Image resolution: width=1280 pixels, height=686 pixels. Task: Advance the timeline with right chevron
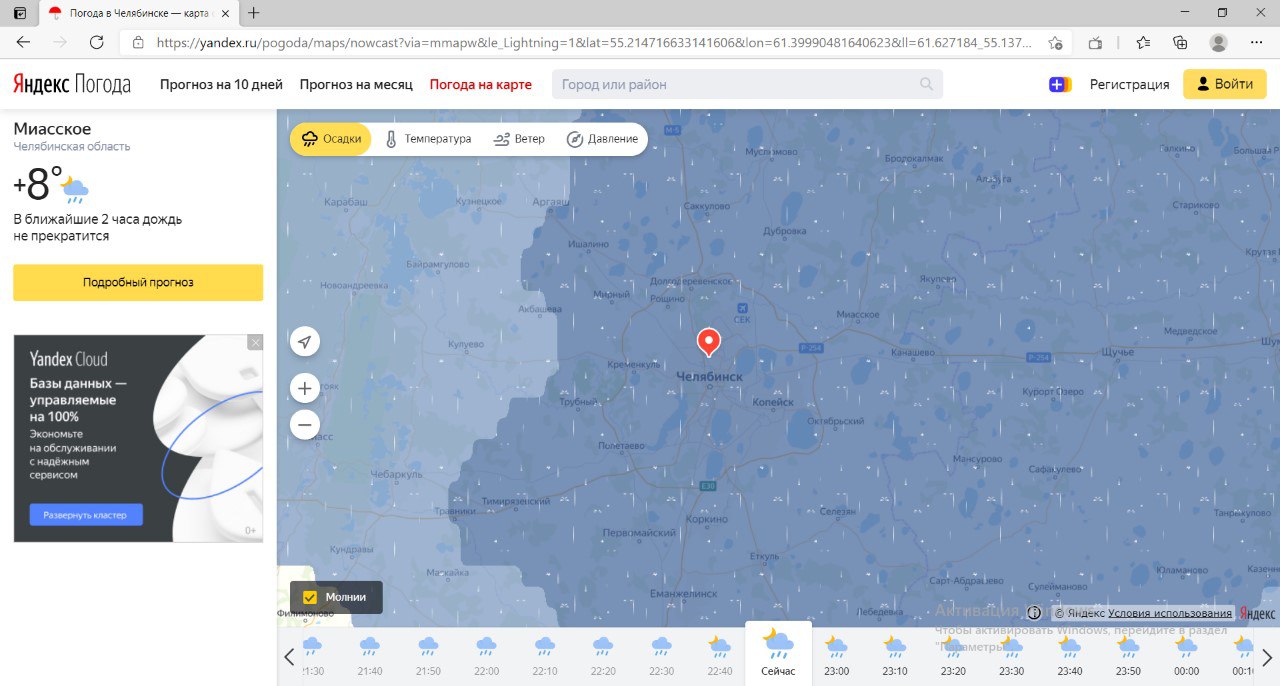click(x=1266, y=657)
